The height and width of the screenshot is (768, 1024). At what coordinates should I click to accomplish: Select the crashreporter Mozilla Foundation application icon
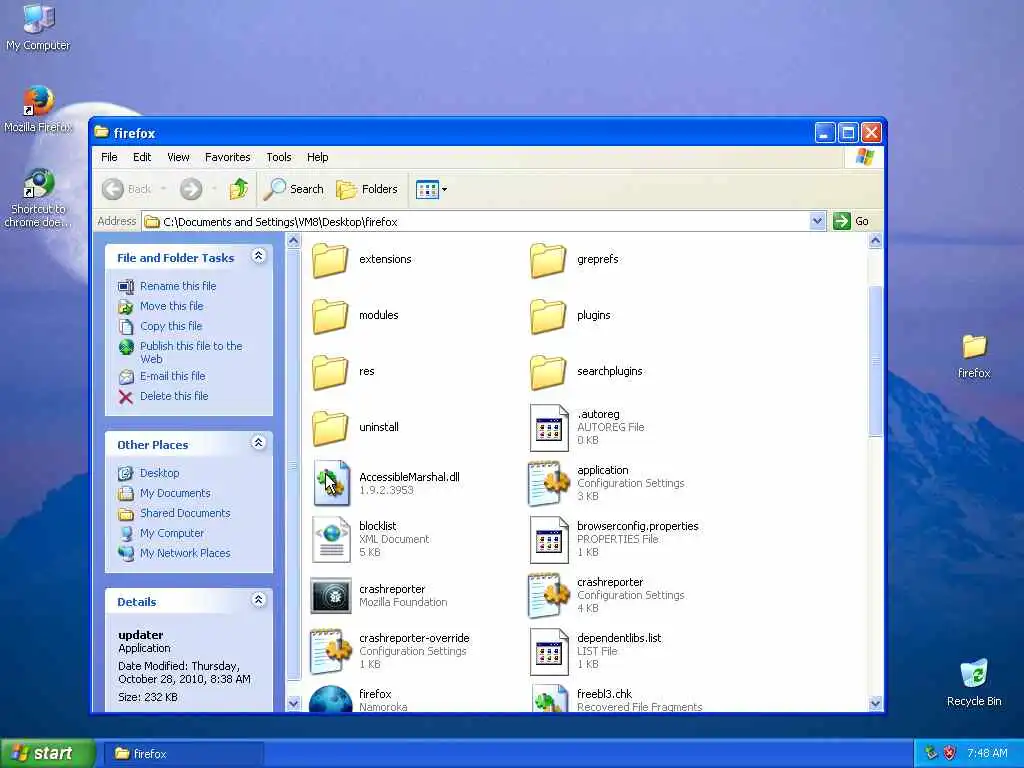pos(331,596)
